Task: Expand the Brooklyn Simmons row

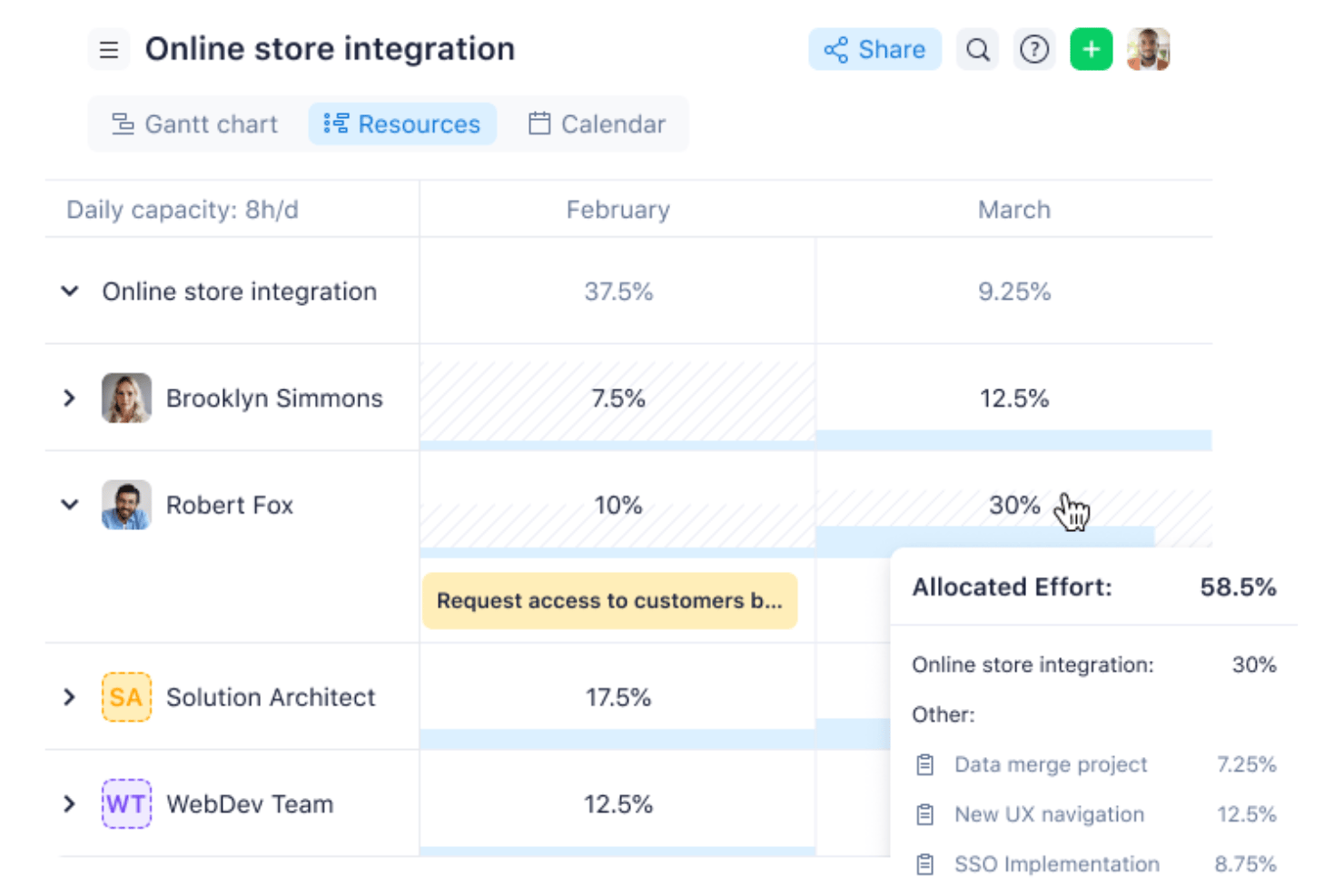Action: [70, 398]
